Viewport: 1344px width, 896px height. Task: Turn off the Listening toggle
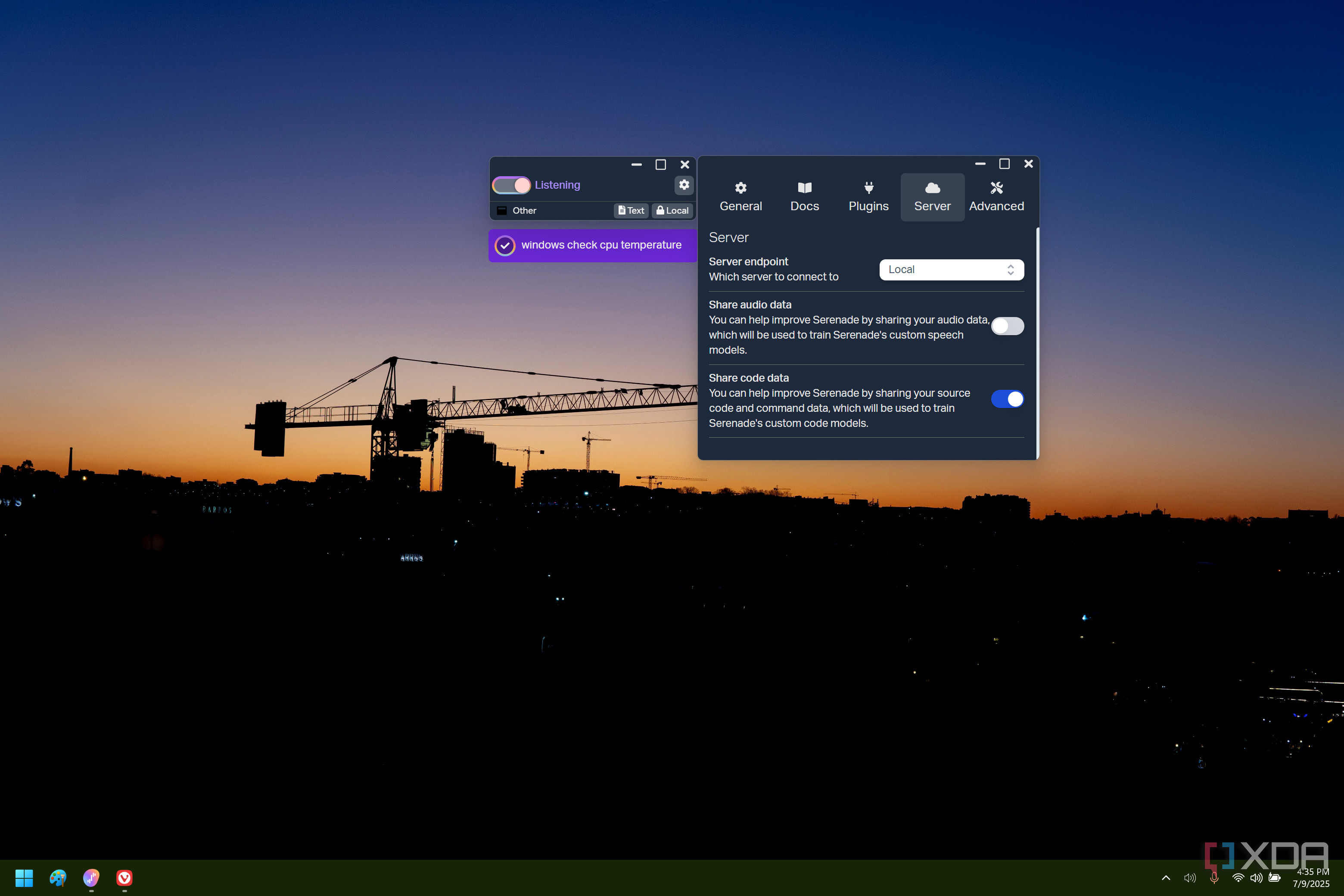tap(511, 184)
